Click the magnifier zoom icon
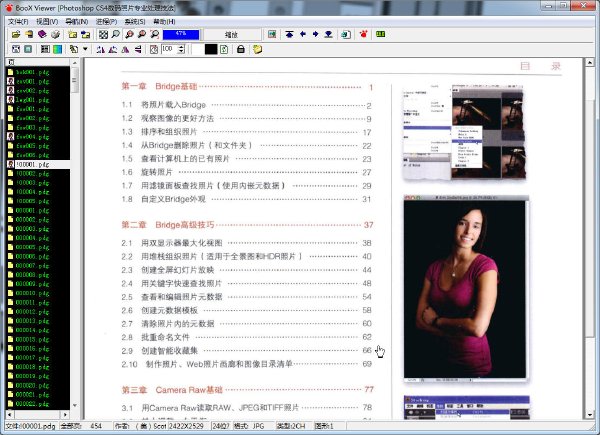 click(x=116, y=34)
